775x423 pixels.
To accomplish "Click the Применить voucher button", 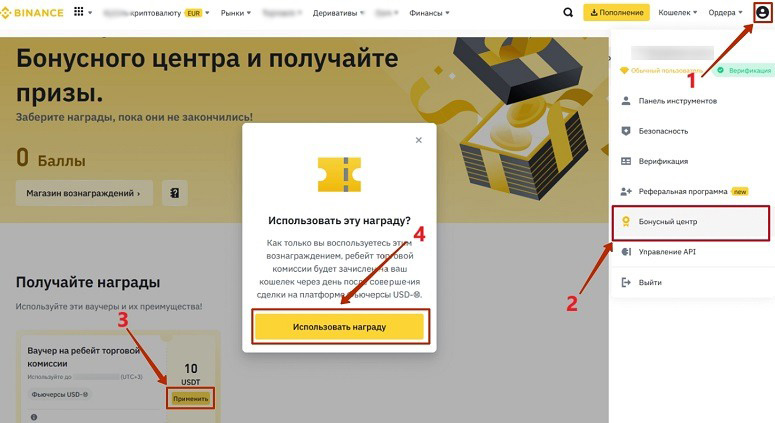I will [190, 398].
